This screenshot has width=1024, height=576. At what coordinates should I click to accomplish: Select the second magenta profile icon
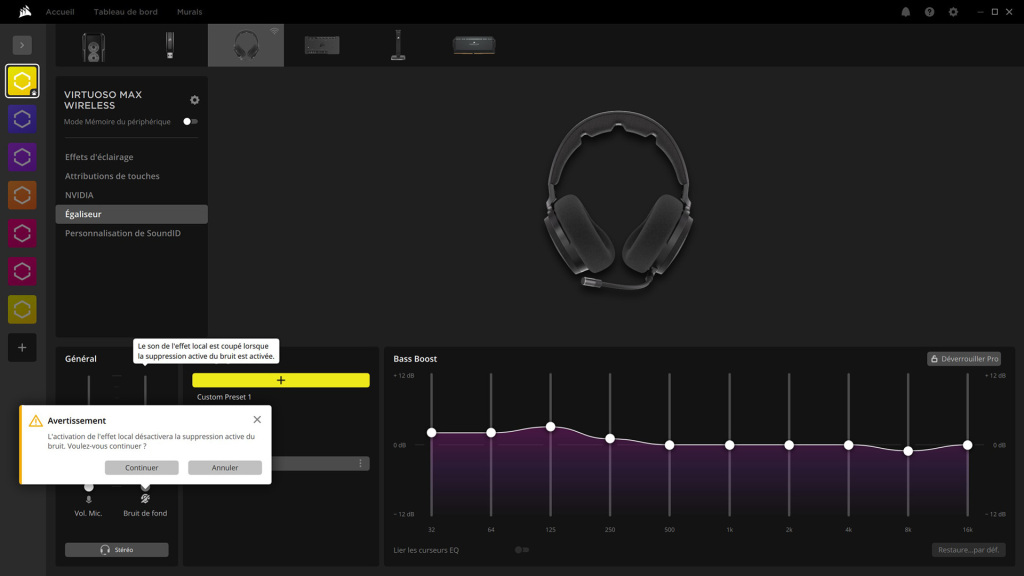tap(22, 271)
